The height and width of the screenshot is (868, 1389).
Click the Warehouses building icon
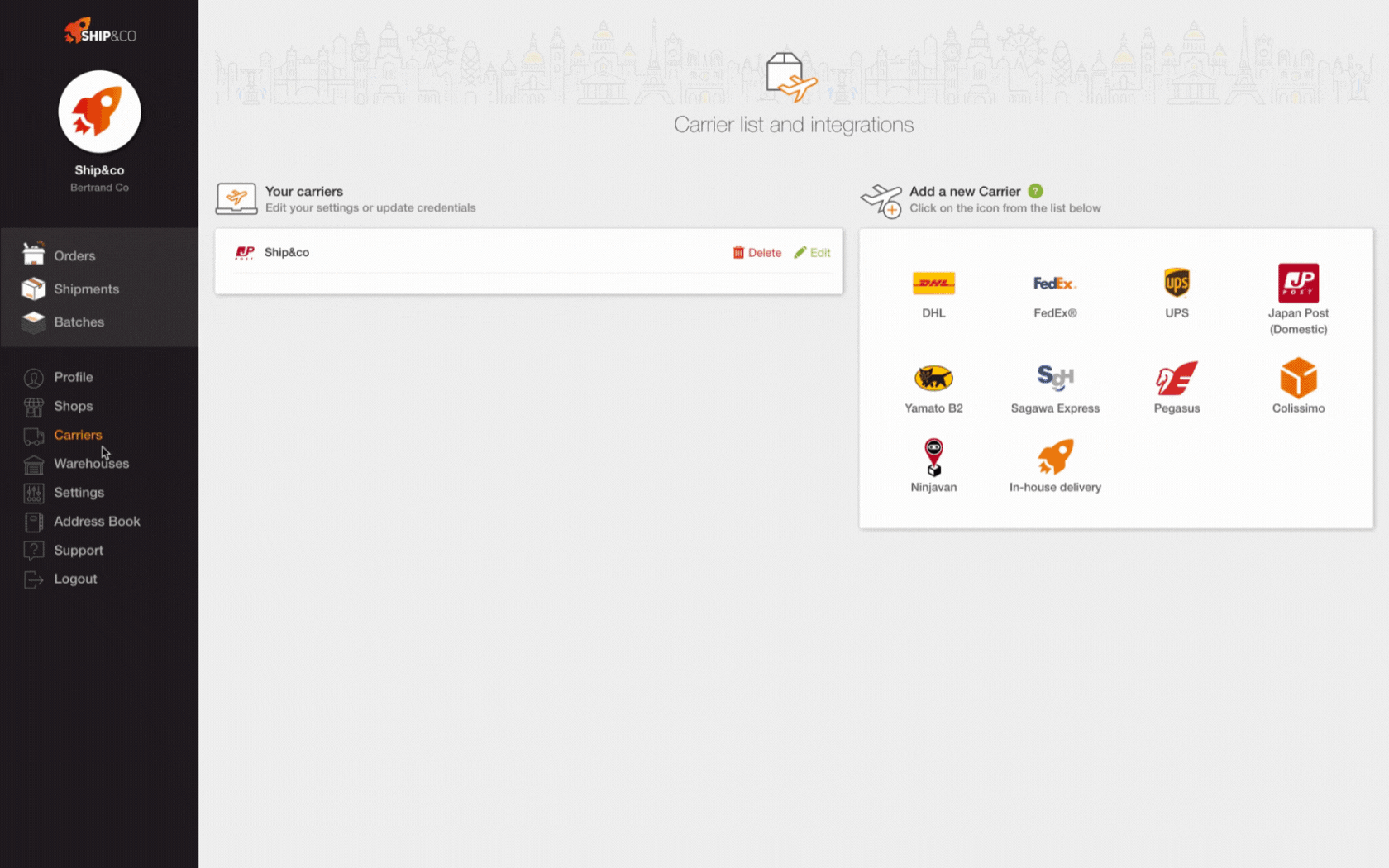tap(34, 465)
